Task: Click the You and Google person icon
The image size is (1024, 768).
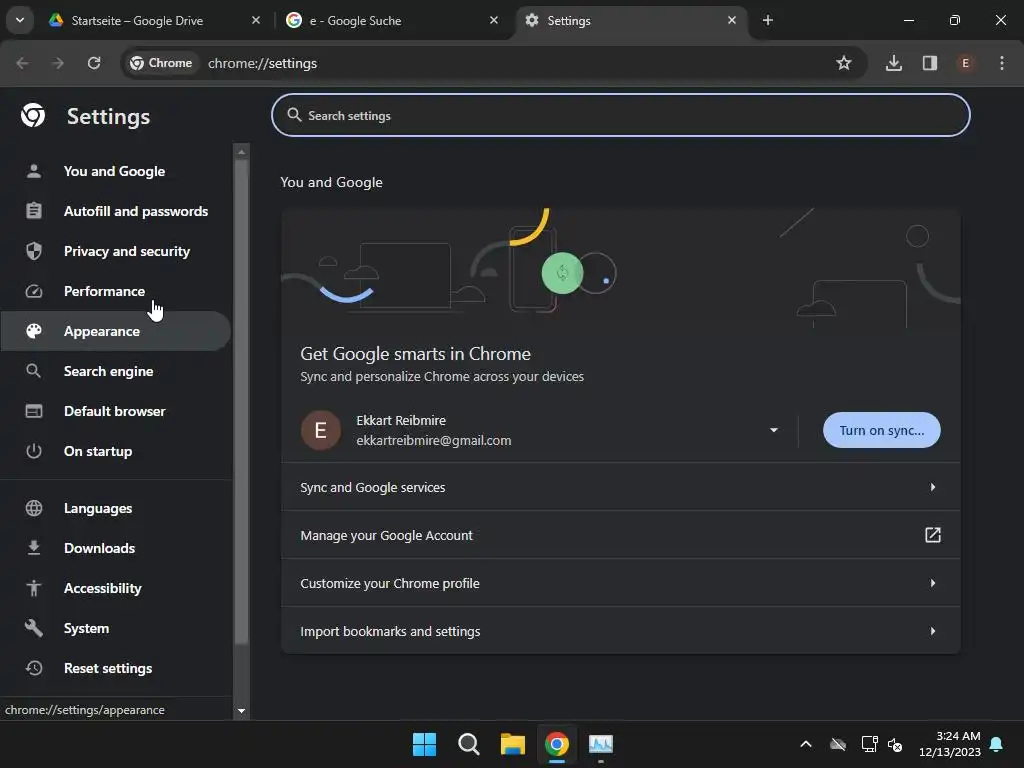Action: point(33,171)
